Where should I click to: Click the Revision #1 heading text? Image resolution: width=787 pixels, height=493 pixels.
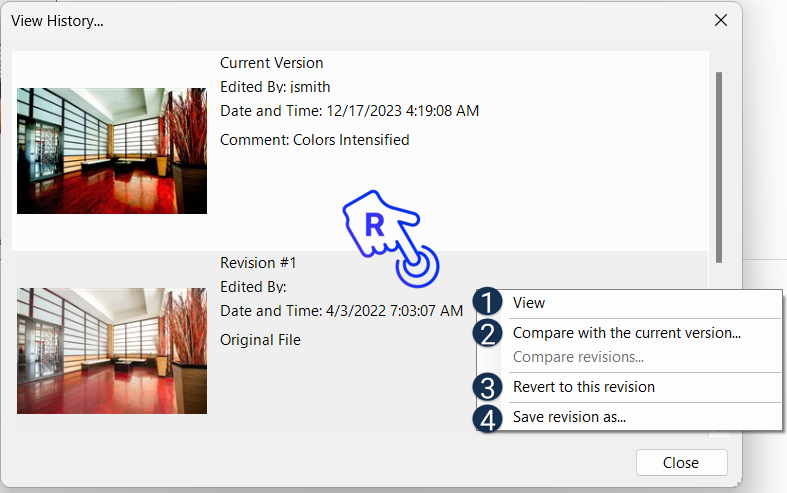(259, 263)
